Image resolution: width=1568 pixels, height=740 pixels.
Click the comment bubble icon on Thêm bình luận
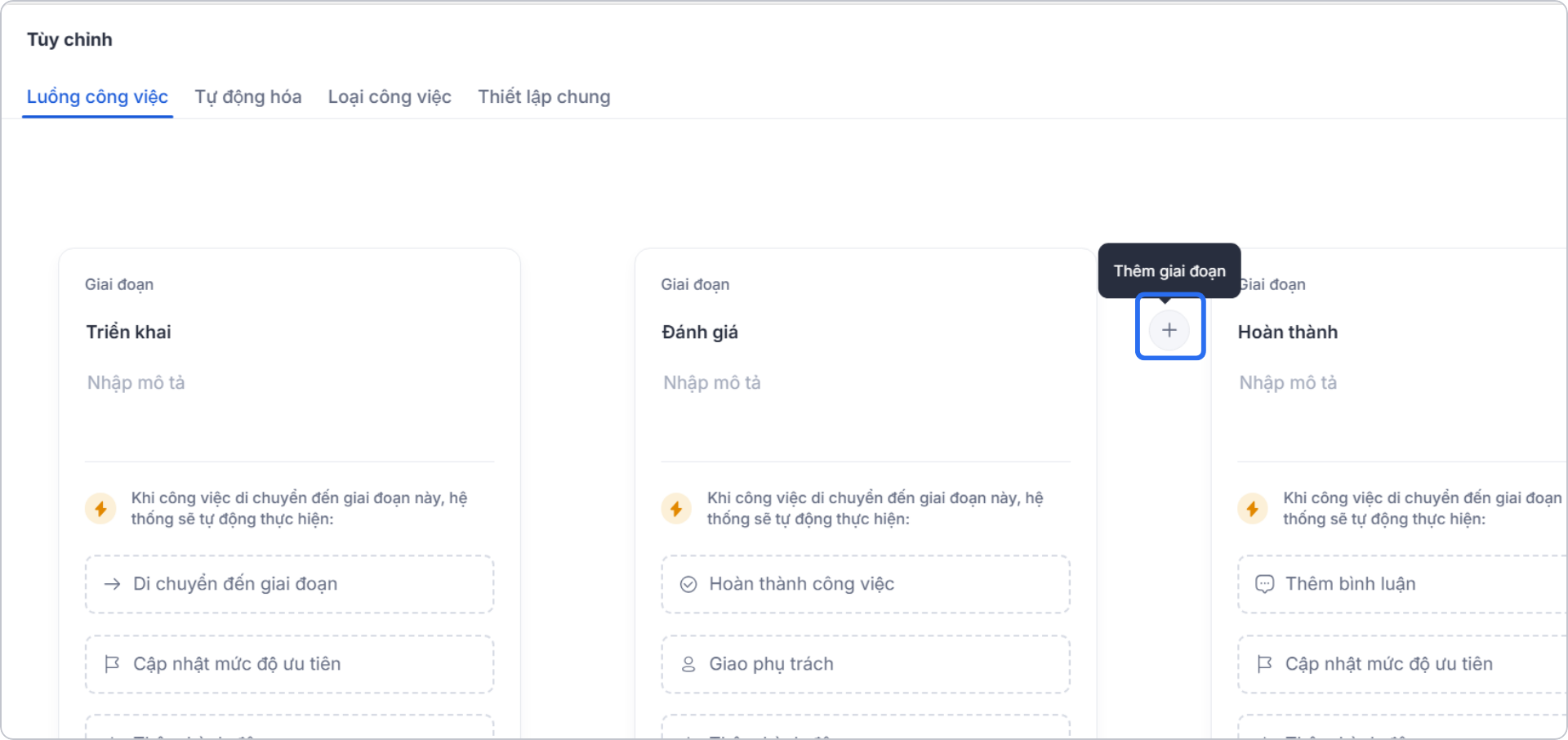tap(1266, 584)
